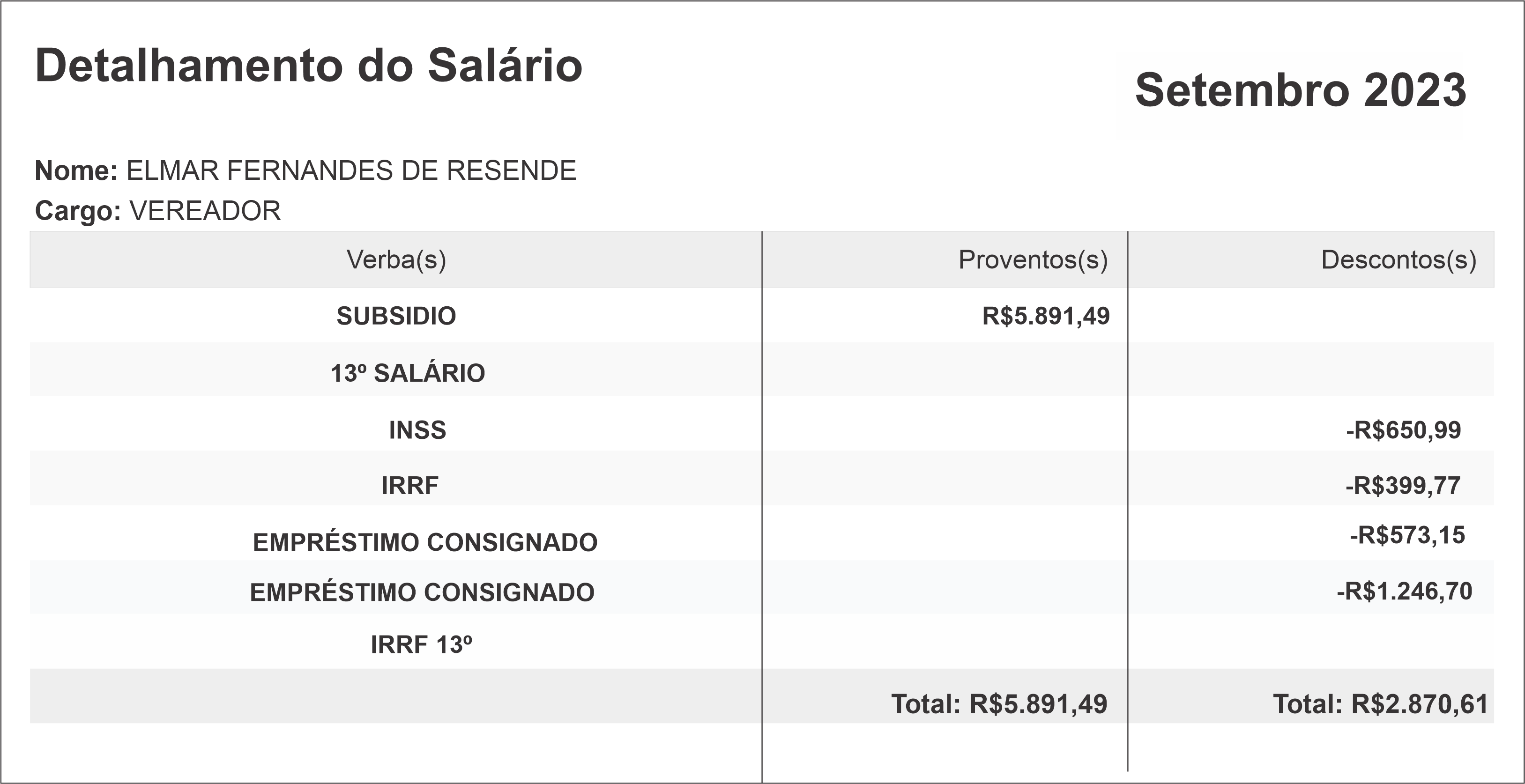Click the -R$1.246,70 loan discount value
The image size is (1525, 784).
pyautogui.click(x=1404, y=592)
